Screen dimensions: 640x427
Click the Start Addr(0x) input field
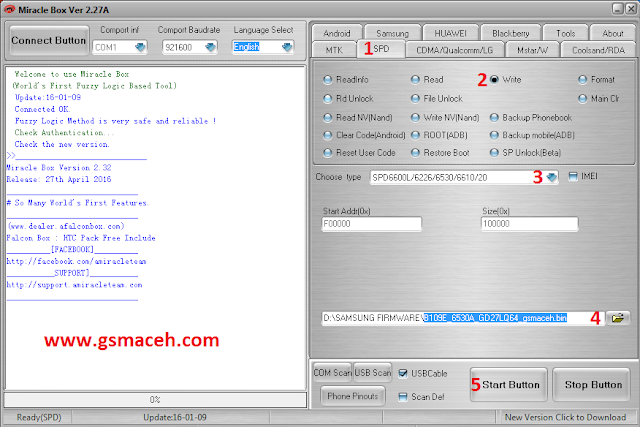tap(371, 224)
